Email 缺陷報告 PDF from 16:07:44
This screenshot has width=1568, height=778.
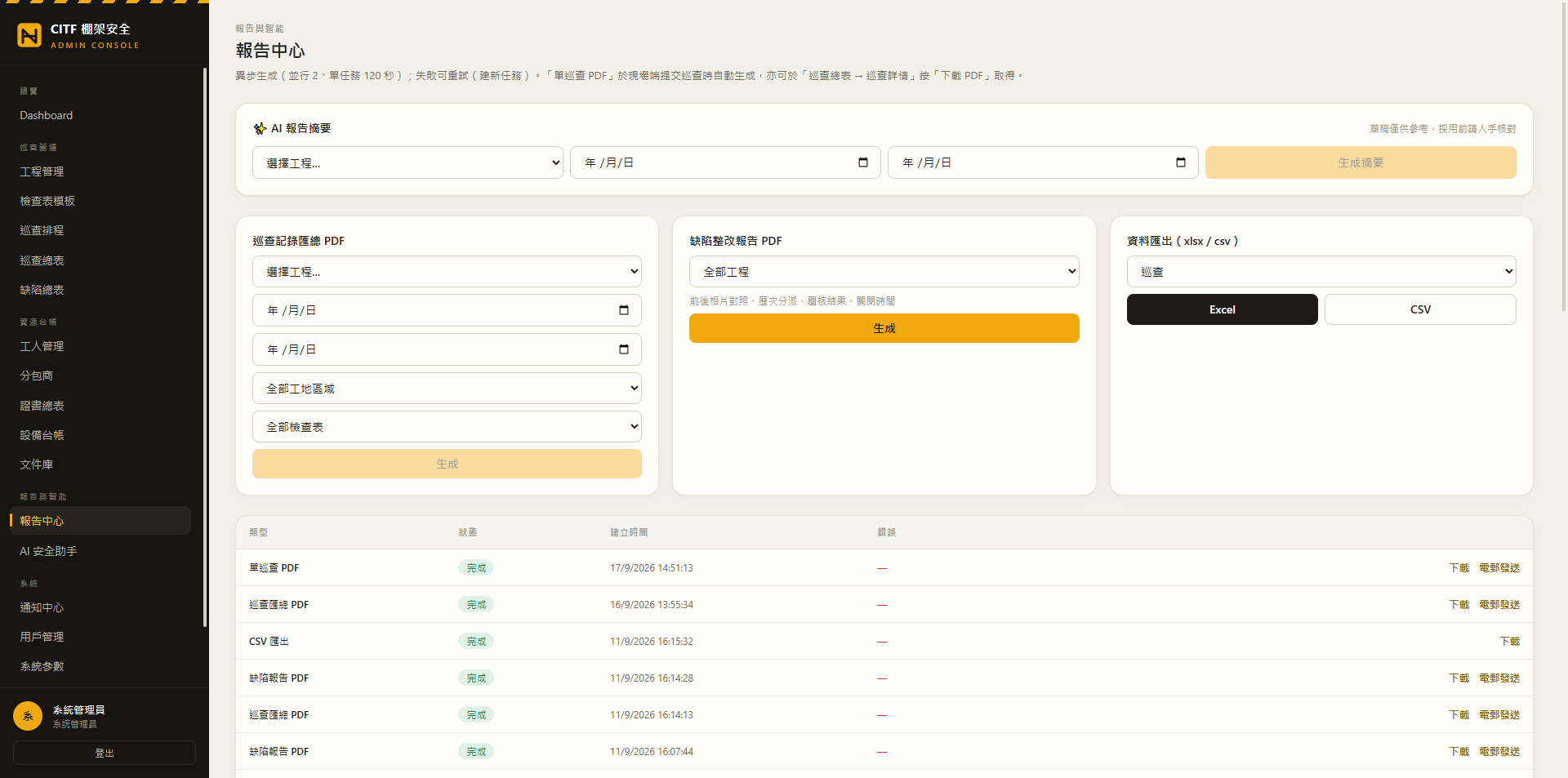(x=1499, y=751)
